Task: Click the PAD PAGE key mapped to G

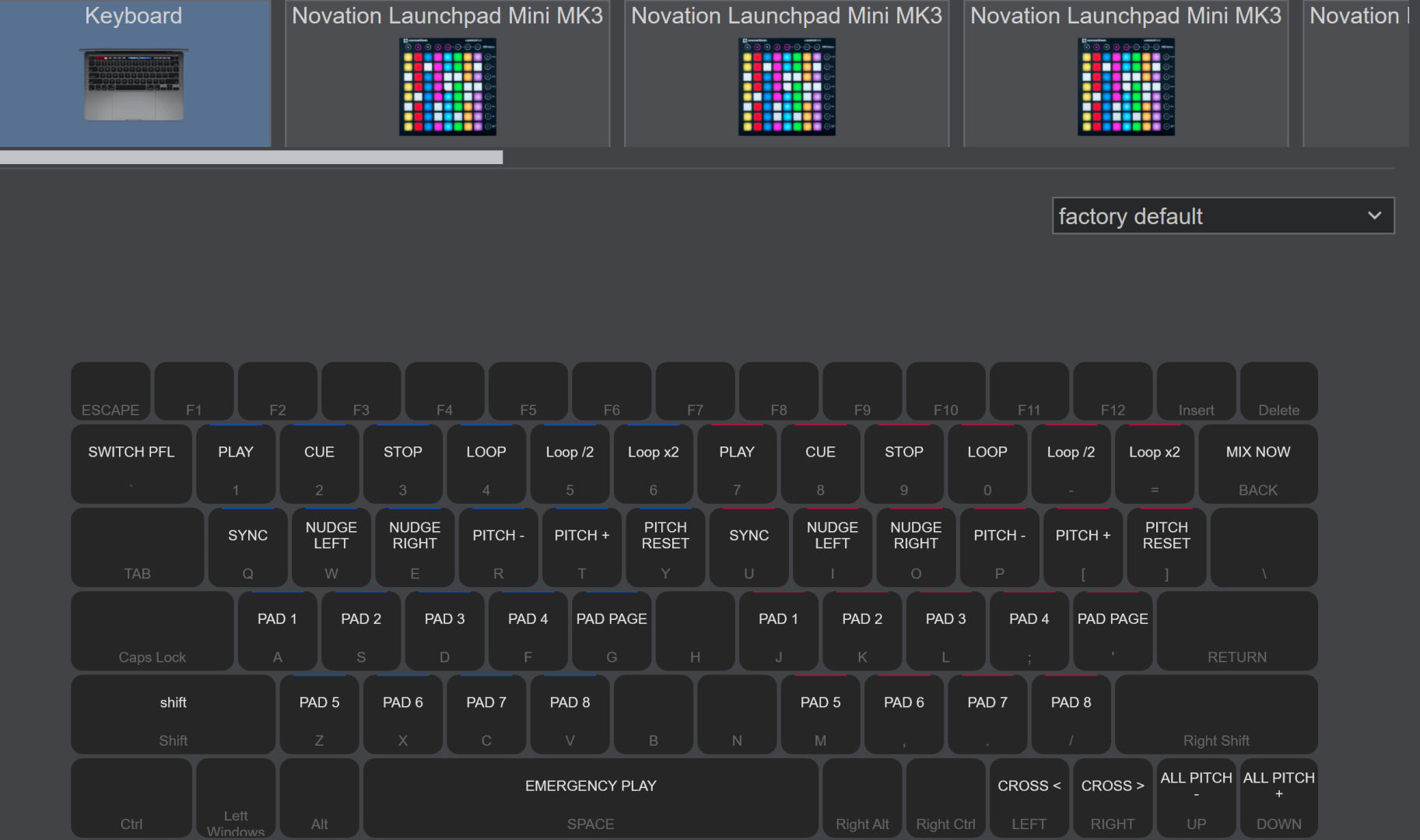Action: [x=612, y=631]
